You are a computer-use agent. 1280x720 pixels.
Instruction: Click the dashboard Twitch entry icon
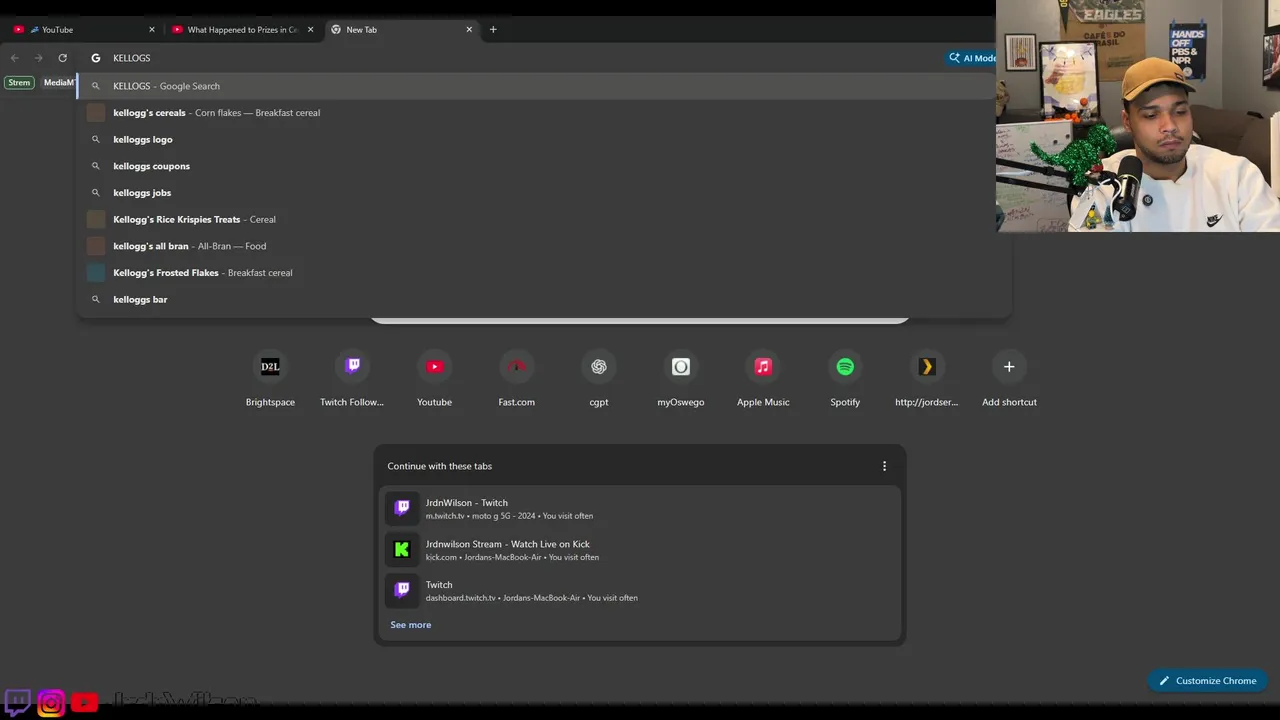tap(402, 590)
